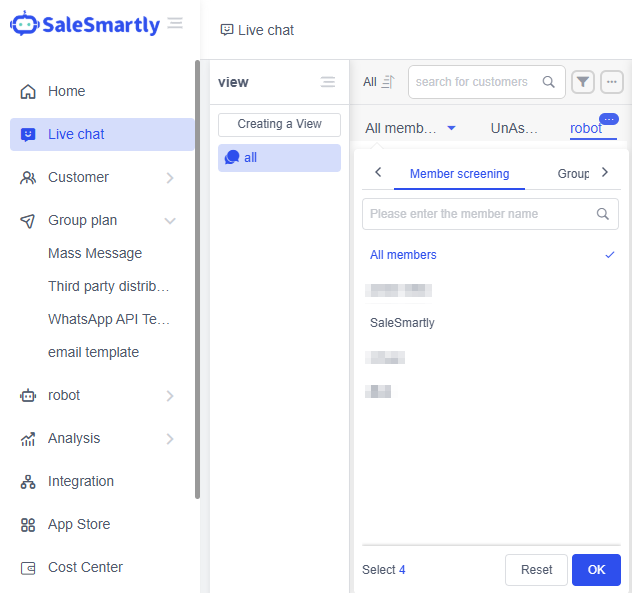Expand the All members dropdown
Image resolution: width=632 pixels, height=593 pixels.
click(x=451, y=128)
